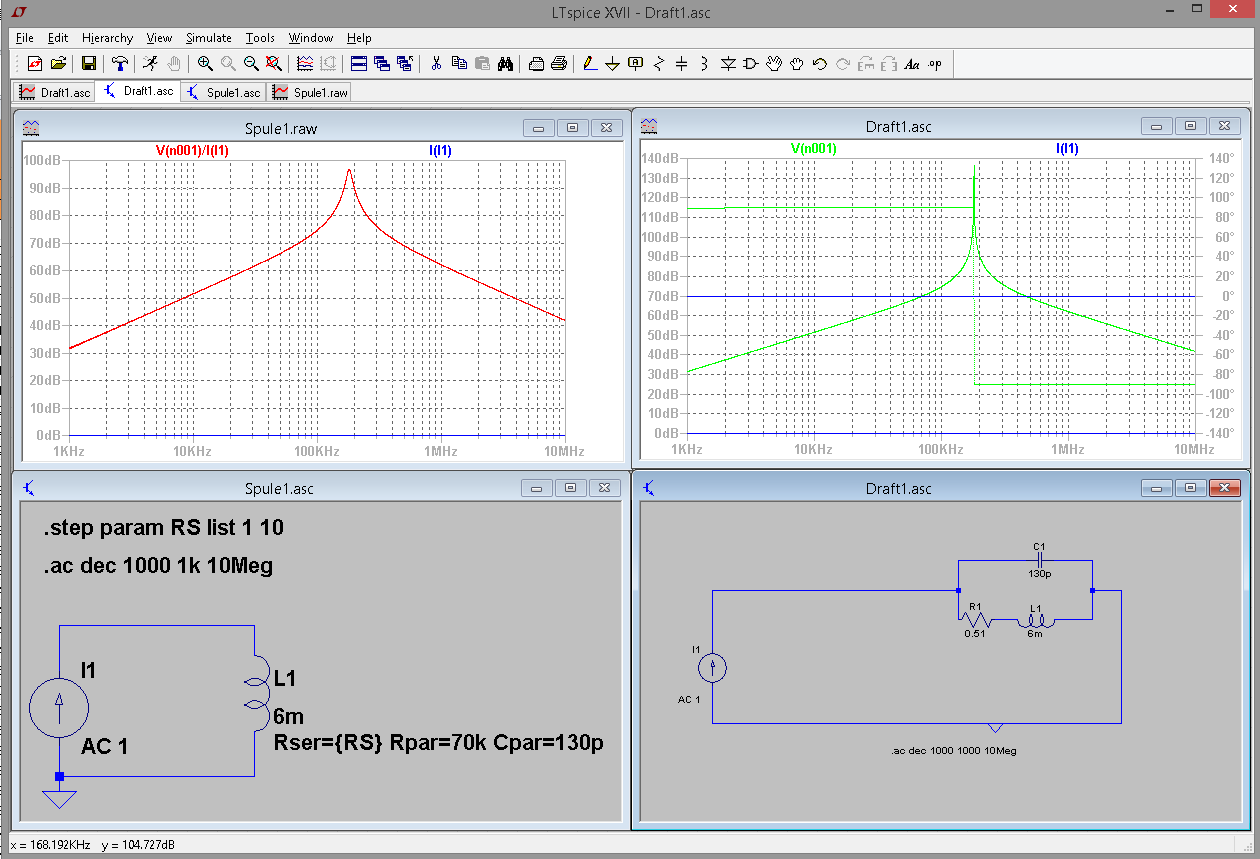Add text with the Aa icon

[912, 64]
